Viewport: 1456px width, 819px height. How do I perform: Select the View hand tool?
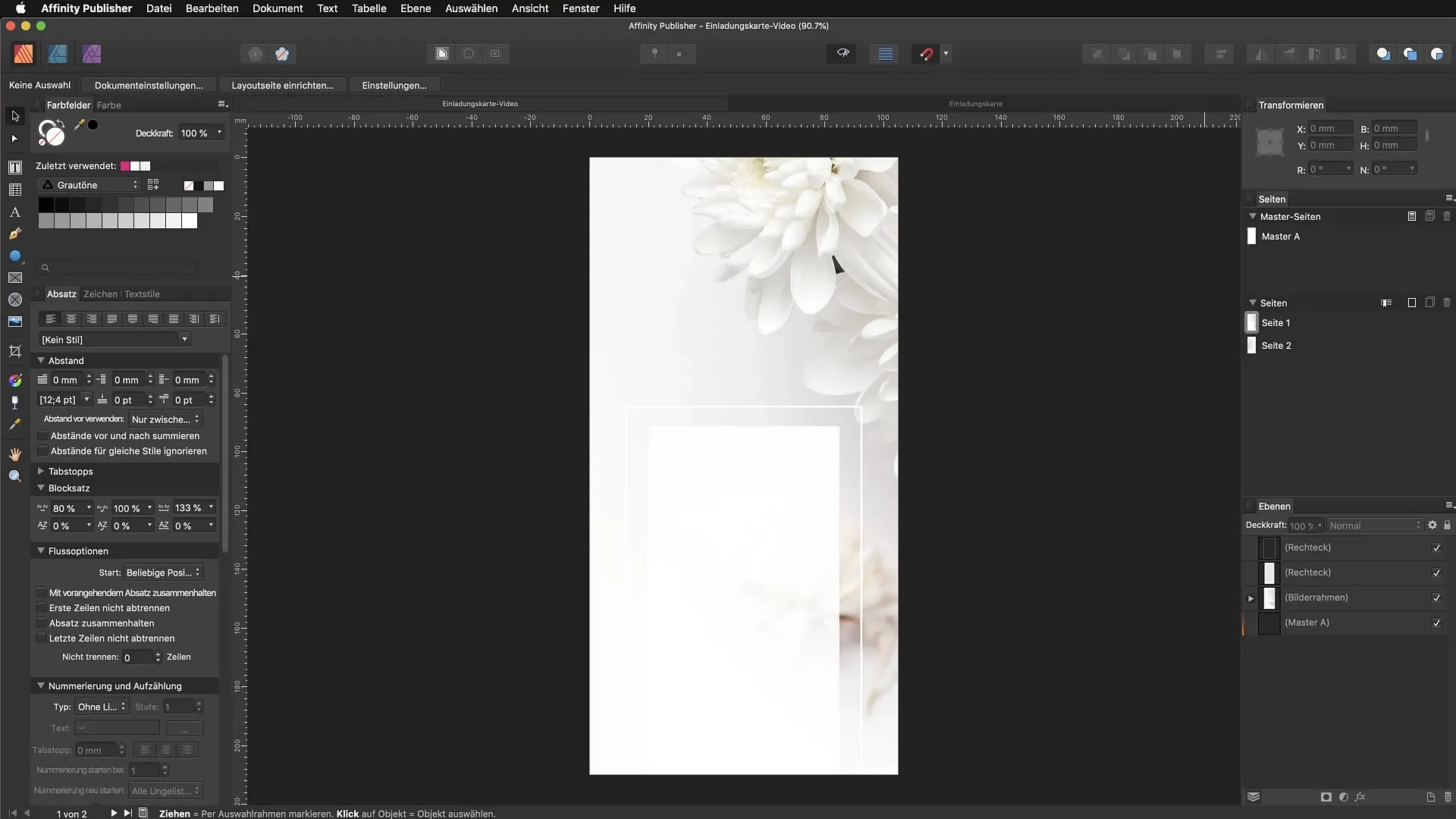15,454
